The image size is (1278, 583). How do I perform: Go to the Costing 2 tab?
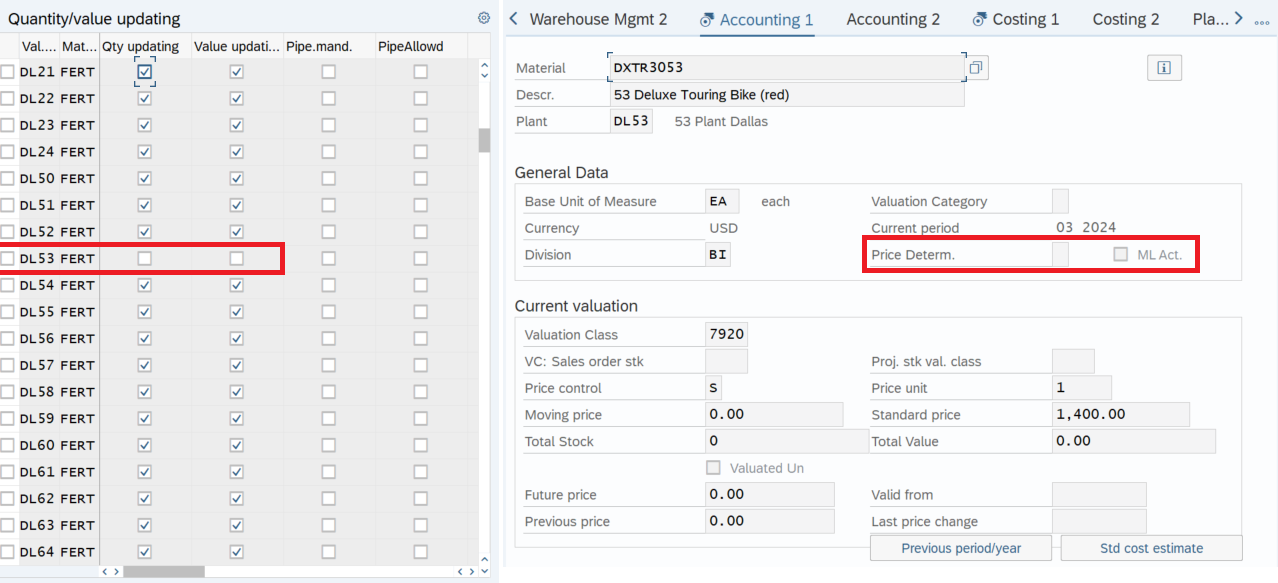pyautogui.click(x=1126, y=19)
